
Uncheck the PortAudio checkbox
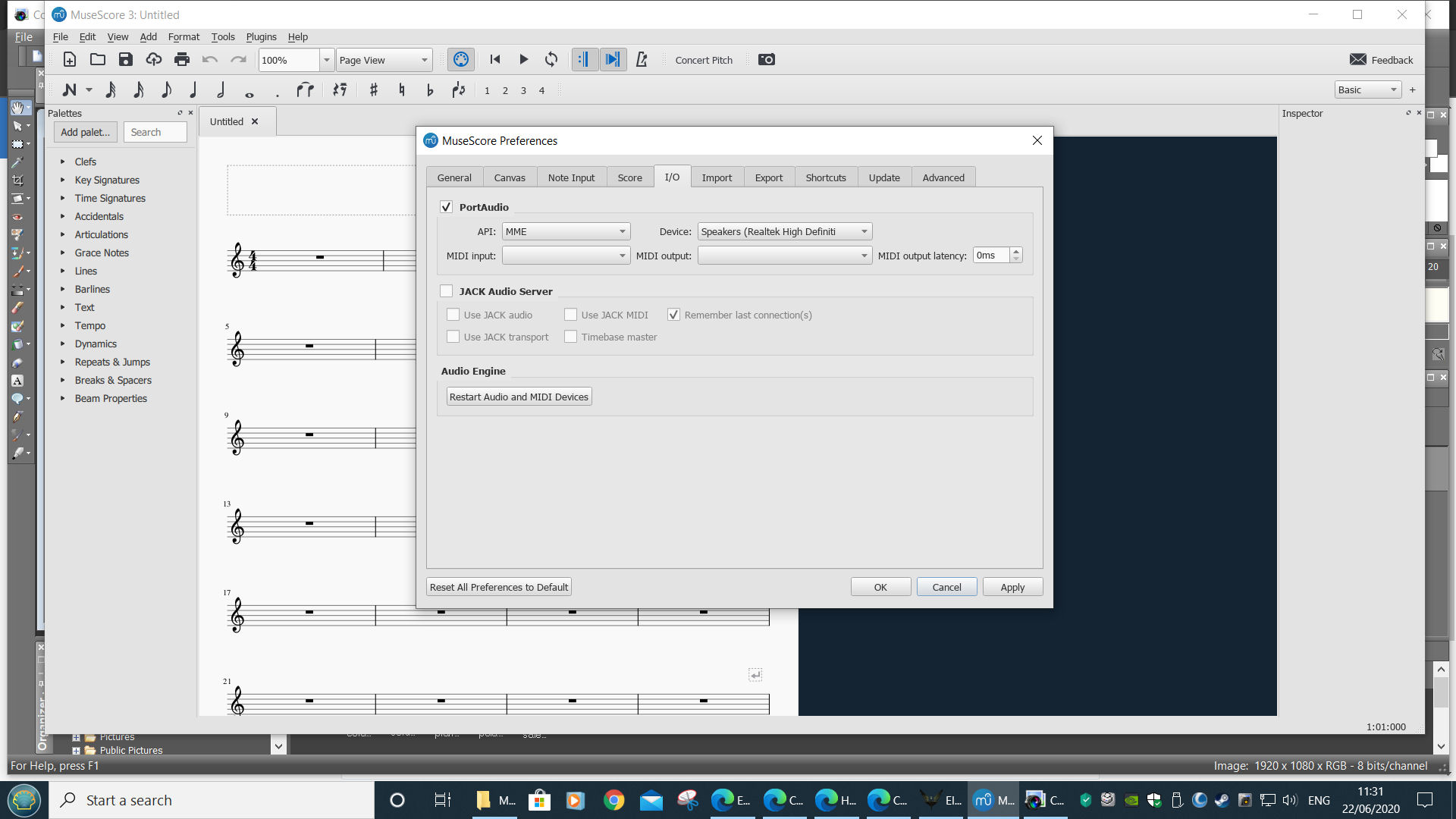click(x=446, y=207)
